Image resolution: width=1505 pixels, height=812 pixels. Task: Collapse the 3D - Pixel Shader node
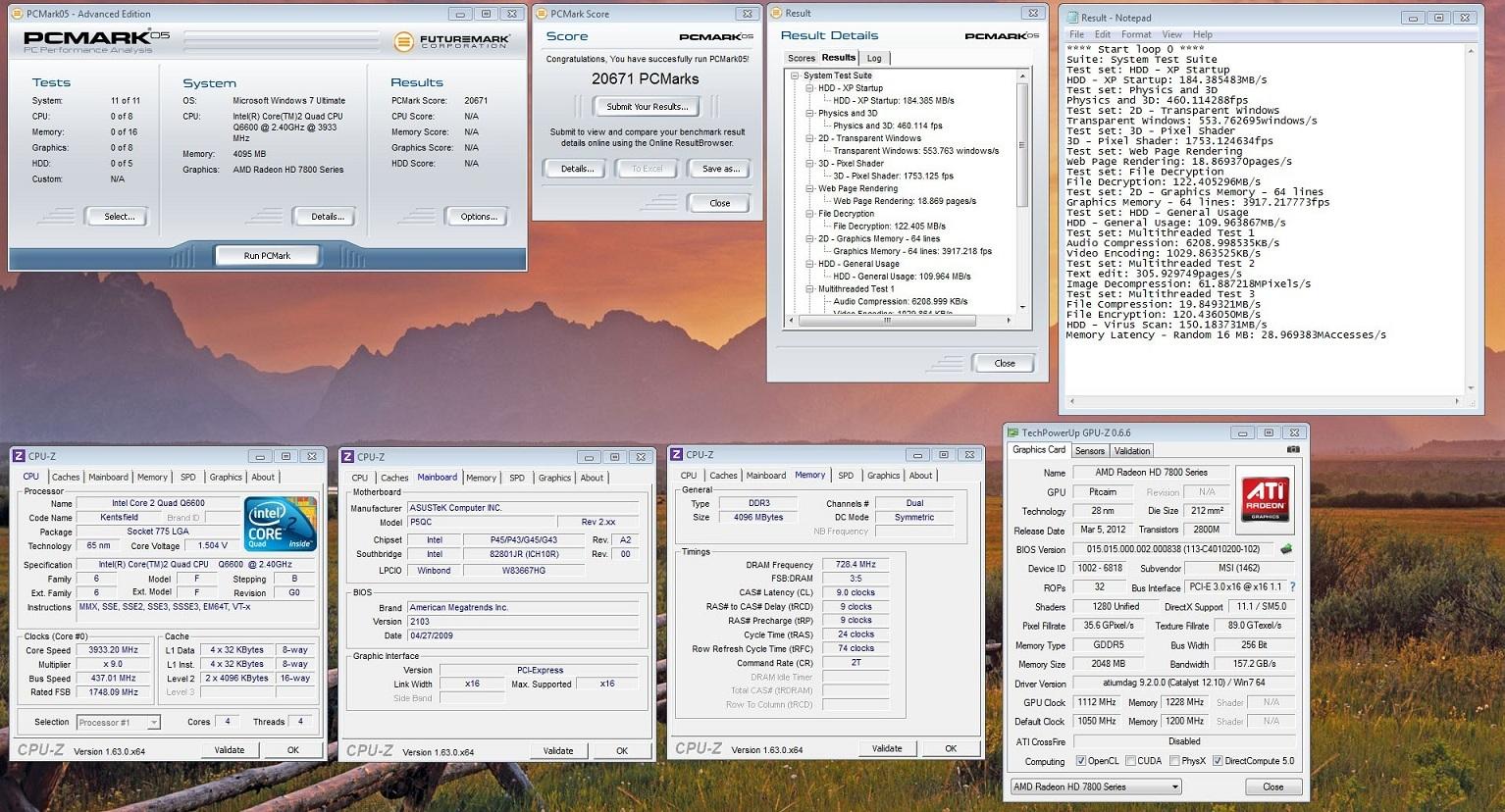coord(808,164)
